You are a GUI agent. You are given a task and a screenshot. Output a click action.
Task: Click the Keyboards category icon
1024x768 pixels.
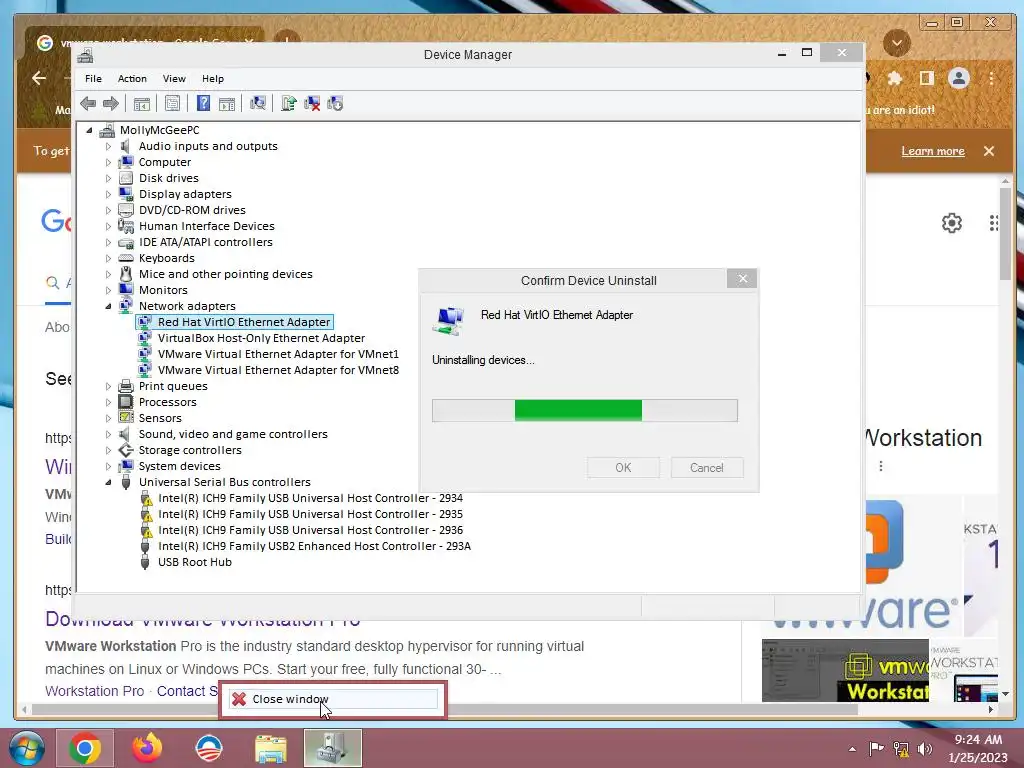(x=126, y=258)
